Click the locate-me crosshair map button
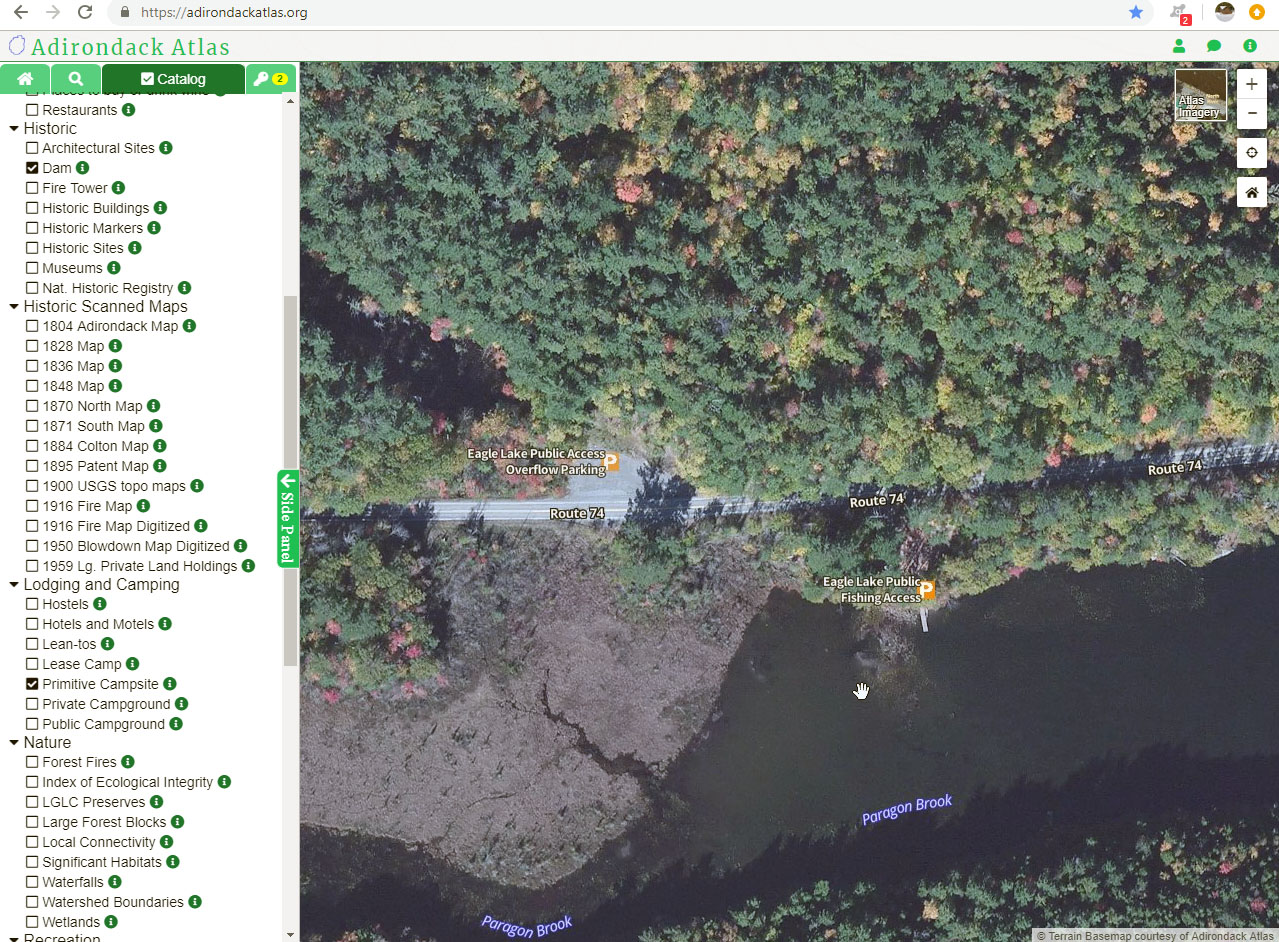Screen dimensions: 1279x942 [x=1251, y=154]
